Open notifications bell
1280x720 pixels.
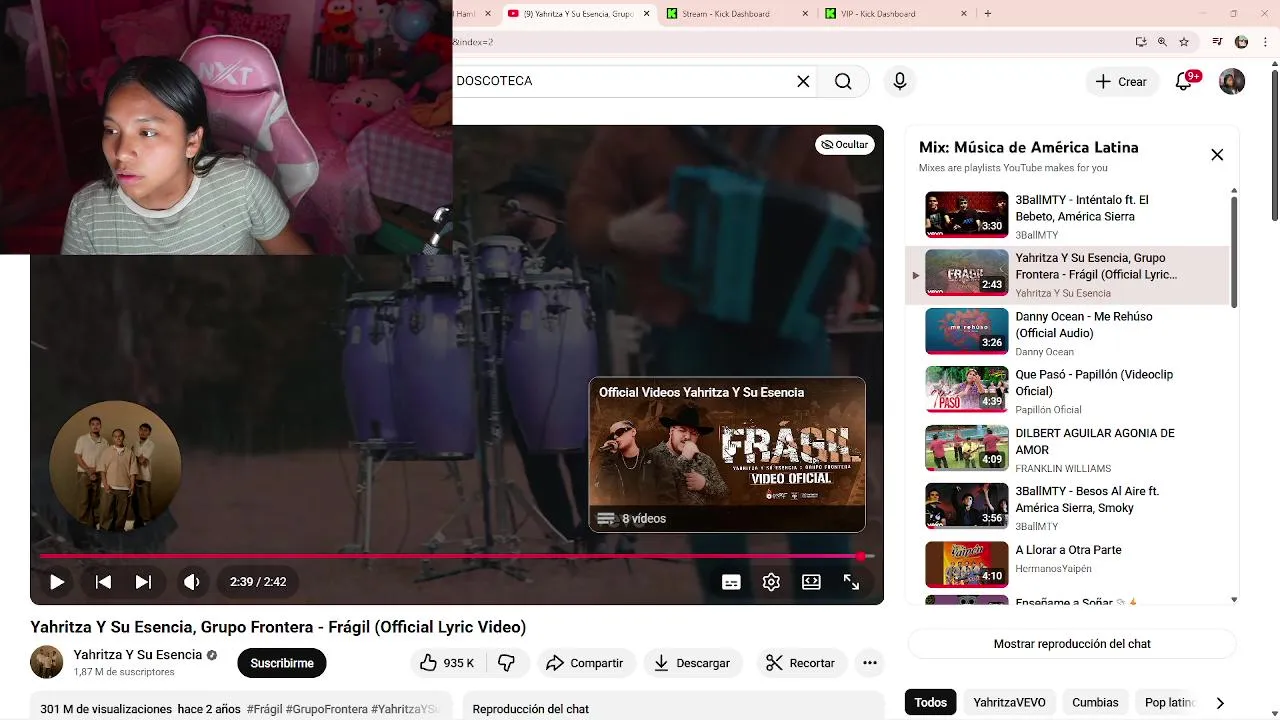(x=1184, y=82)
